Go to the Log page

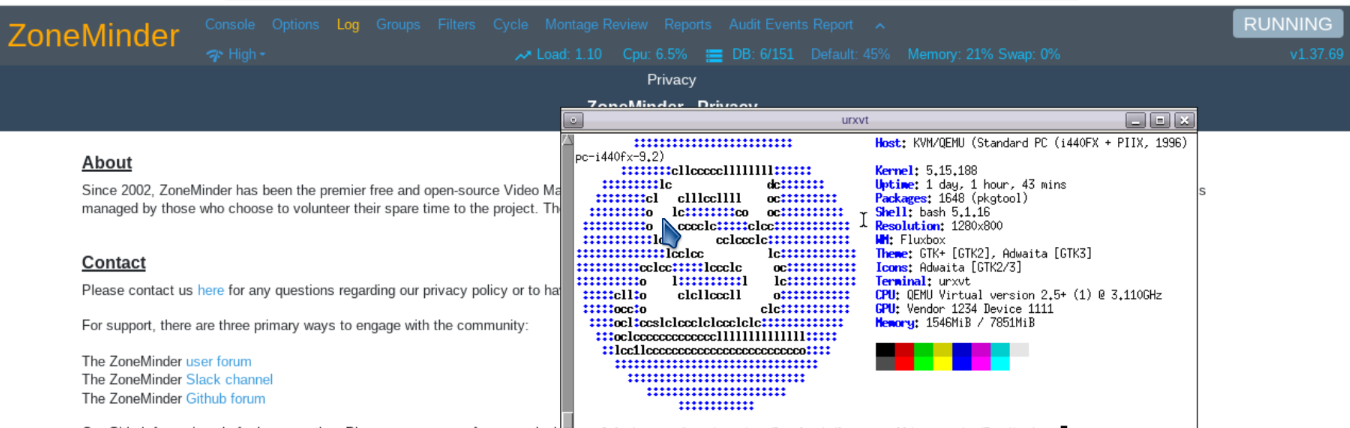point(348,24)
